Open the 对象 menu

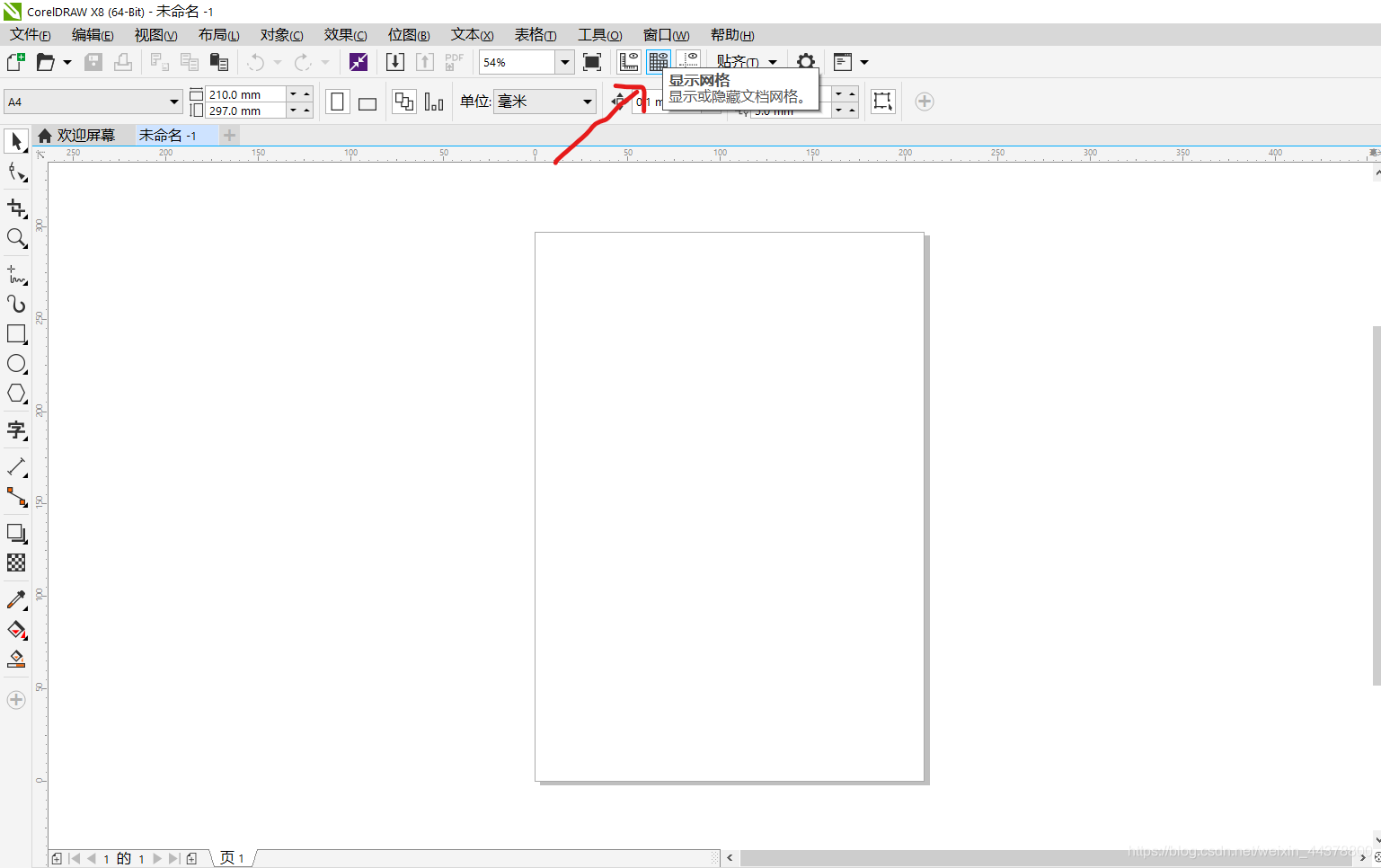281,35
